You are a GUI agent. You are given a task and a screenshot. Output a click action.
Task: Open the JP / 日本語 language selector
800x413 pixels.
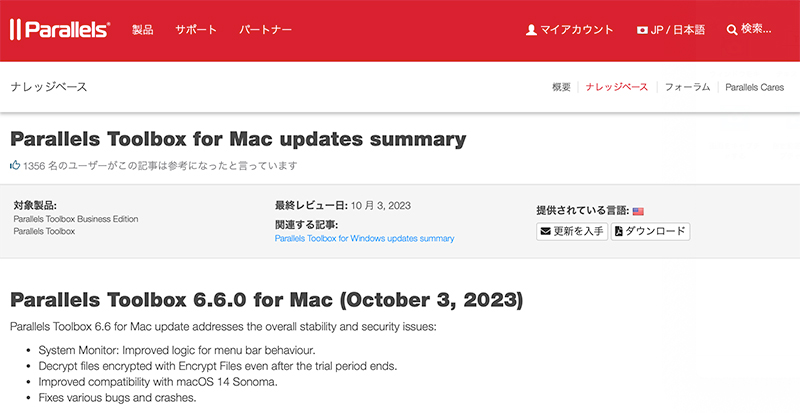pos(671,30)
